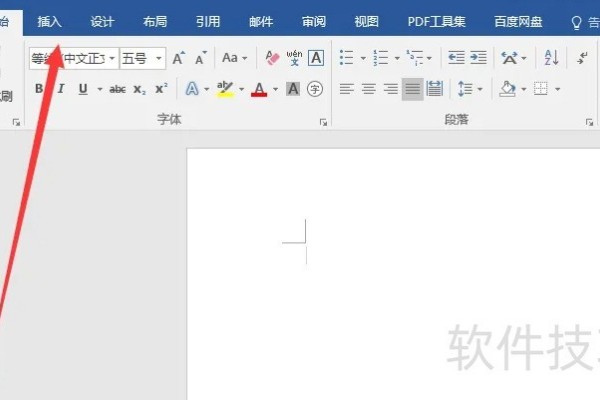Toggle strikethrough abc formatting
The height and width of the screenshot is (400, 600).
tap(117, 90)
